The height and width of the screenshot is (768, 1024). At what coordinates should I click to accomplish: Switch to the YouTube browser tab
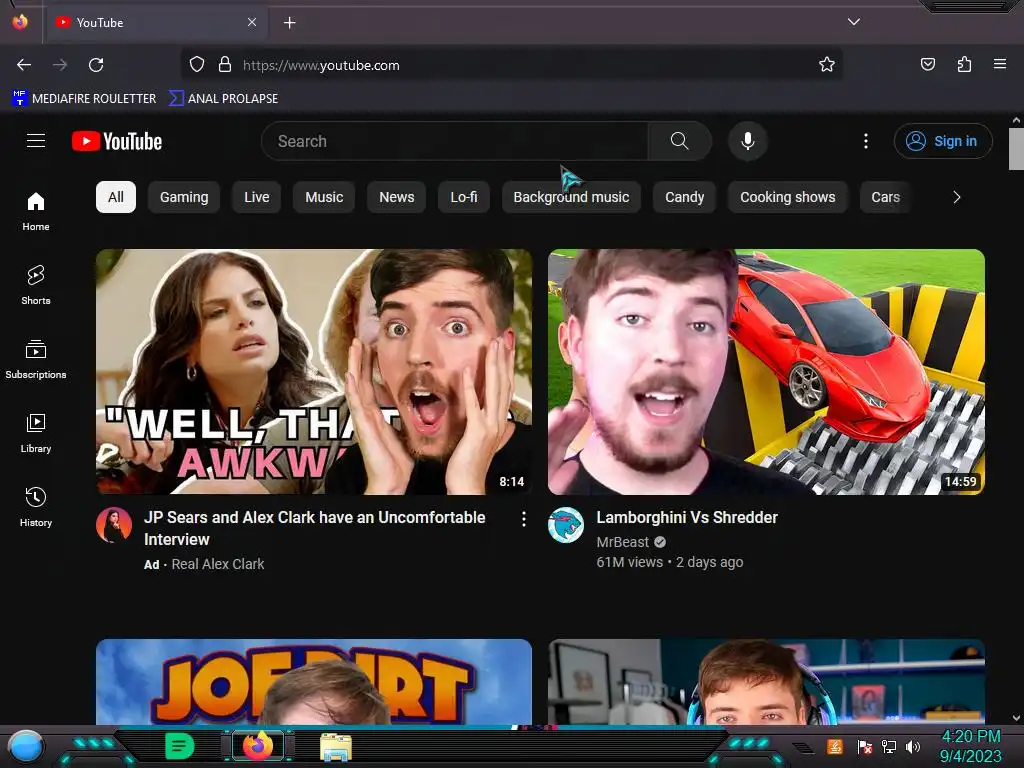click(155, 23)
